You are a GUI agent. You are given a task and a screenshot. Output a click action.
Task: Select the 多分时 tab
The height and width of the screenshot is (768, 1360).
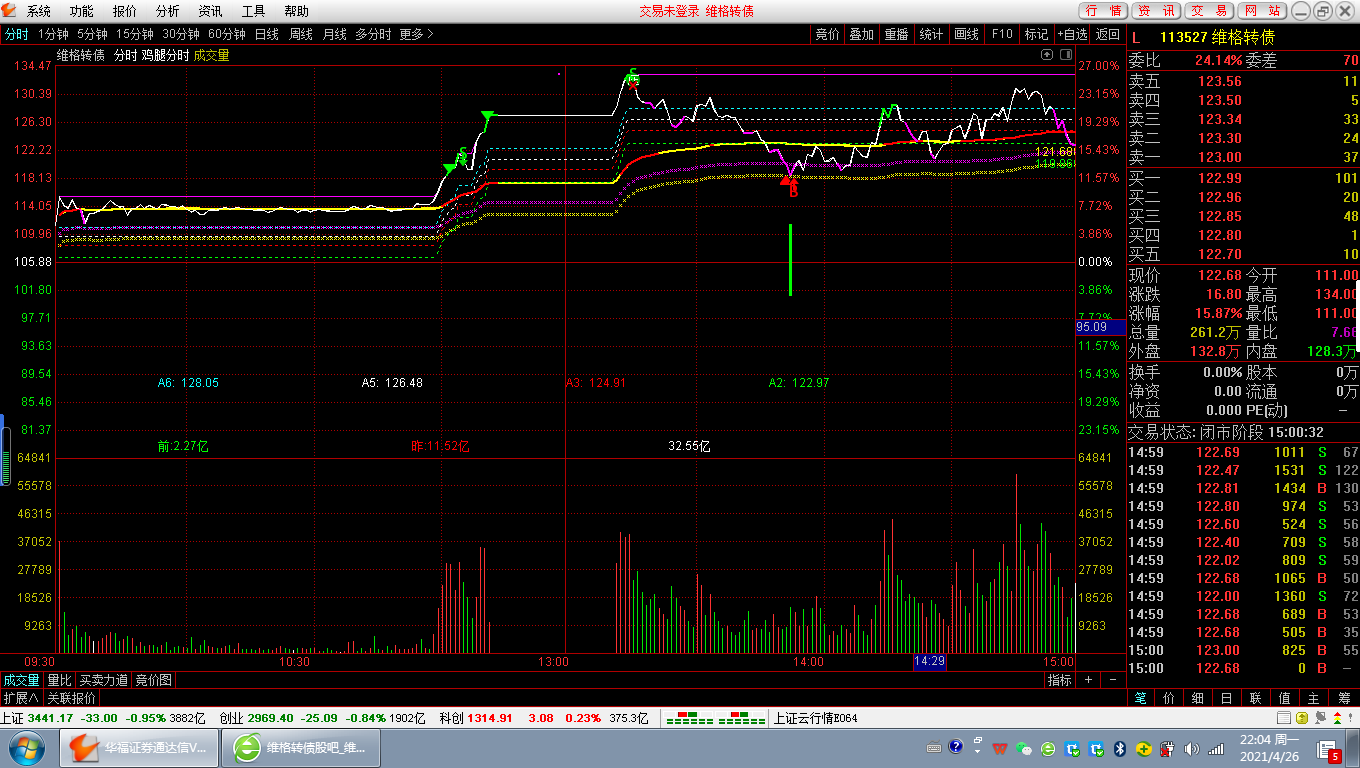373,34
